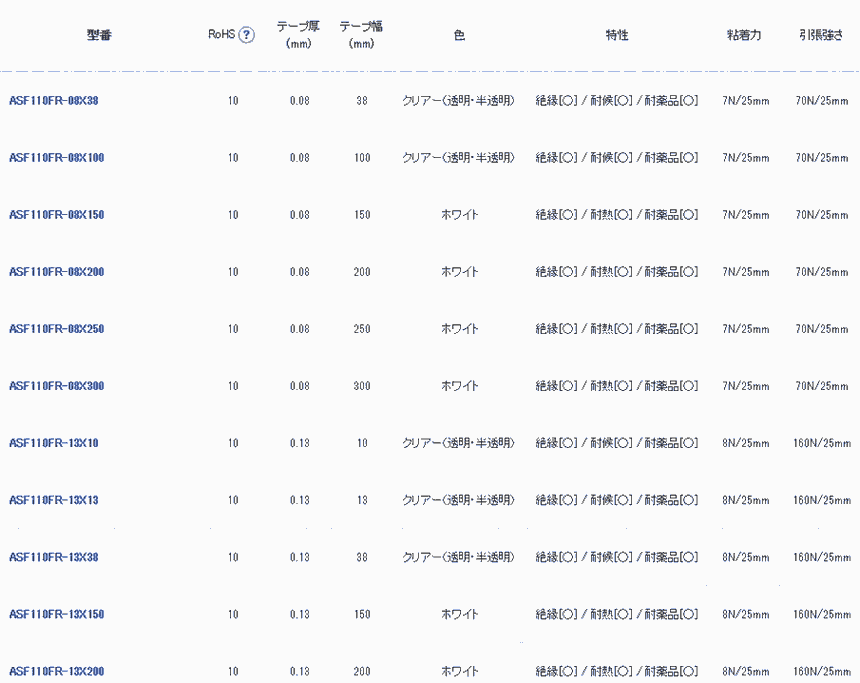Click the ASF110FR-08X150 part number
Screen dimensions: 860x683
coord(57,215)
